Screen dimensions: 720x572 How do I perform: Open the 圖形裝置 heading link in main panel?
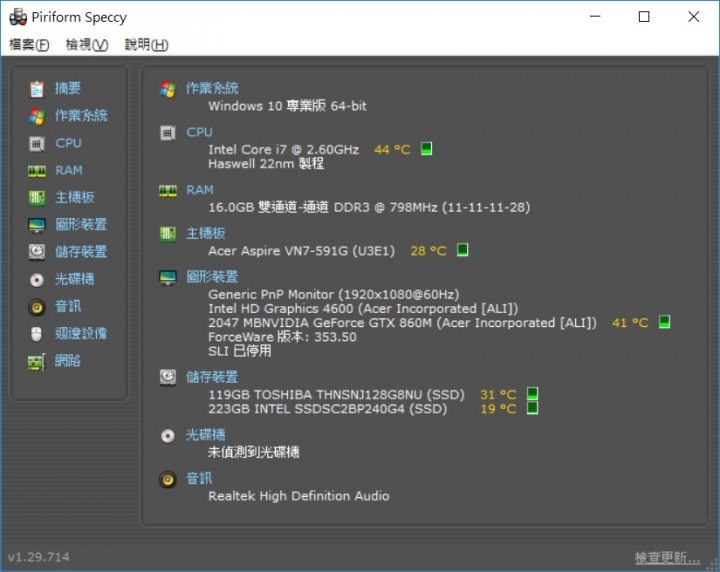click(212, 277)
